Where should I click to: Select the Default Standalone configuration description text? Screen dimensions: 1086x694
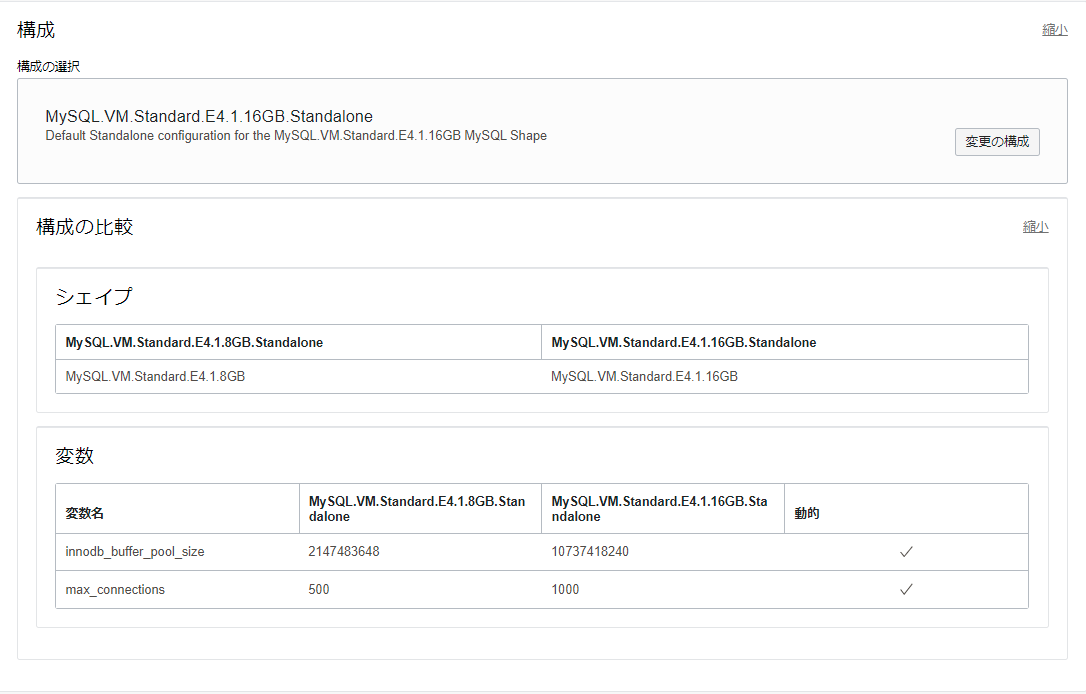[296, 136]
